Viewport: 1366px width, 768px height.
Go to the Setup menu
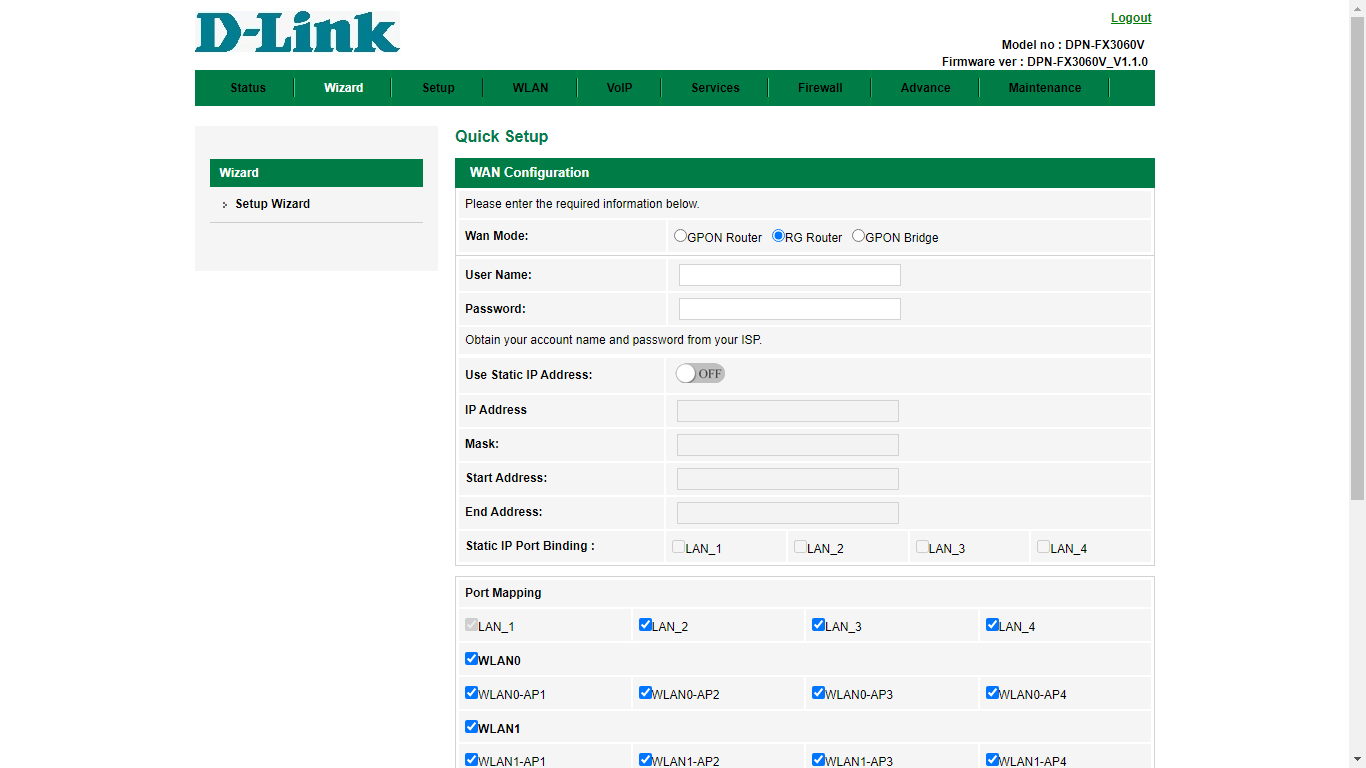coord(438,88)
